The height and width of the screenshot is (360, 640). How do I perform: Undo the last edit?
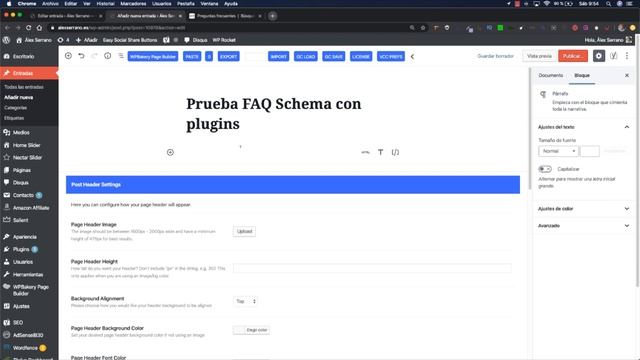[x=81, y=56]
